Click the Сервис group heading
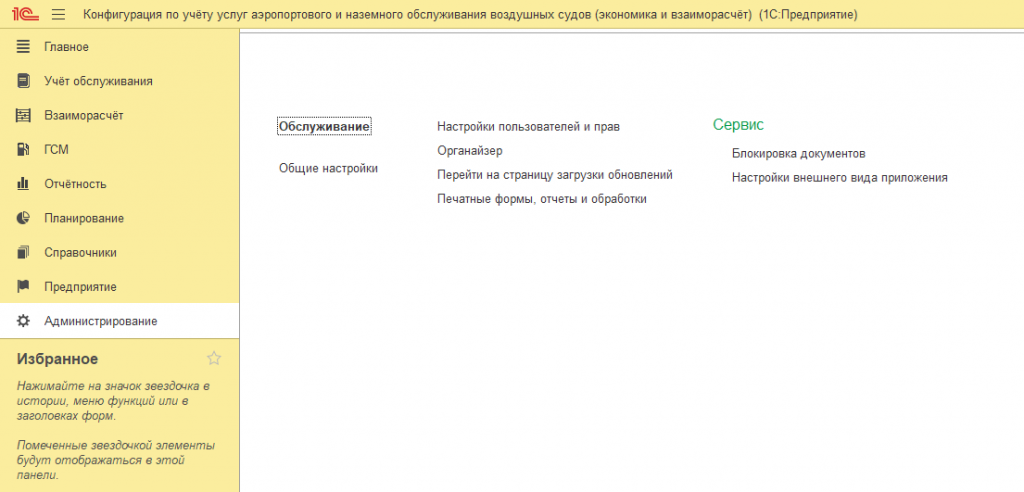 pyautogui.click(x=738, y=124)
